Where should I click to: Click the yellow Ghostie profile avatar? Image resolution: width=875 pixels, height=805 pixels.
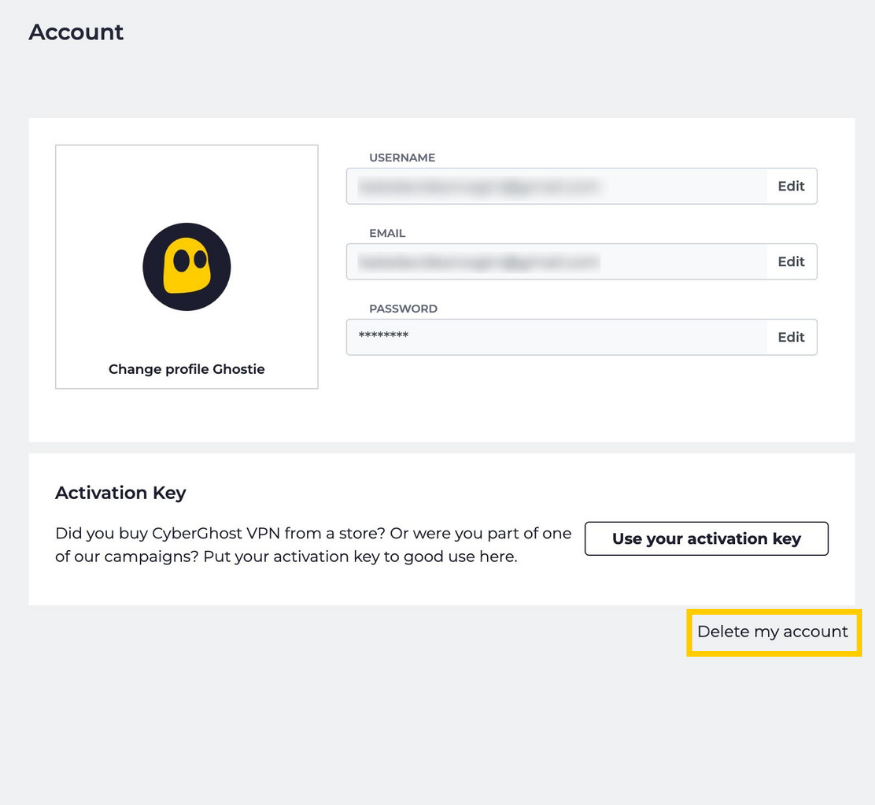[186, 267]
